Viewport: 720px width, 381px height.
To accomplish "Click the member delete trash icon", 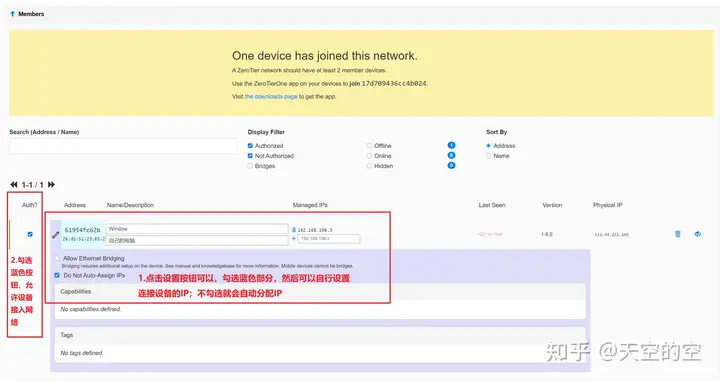I will click(x=678, y=234).
